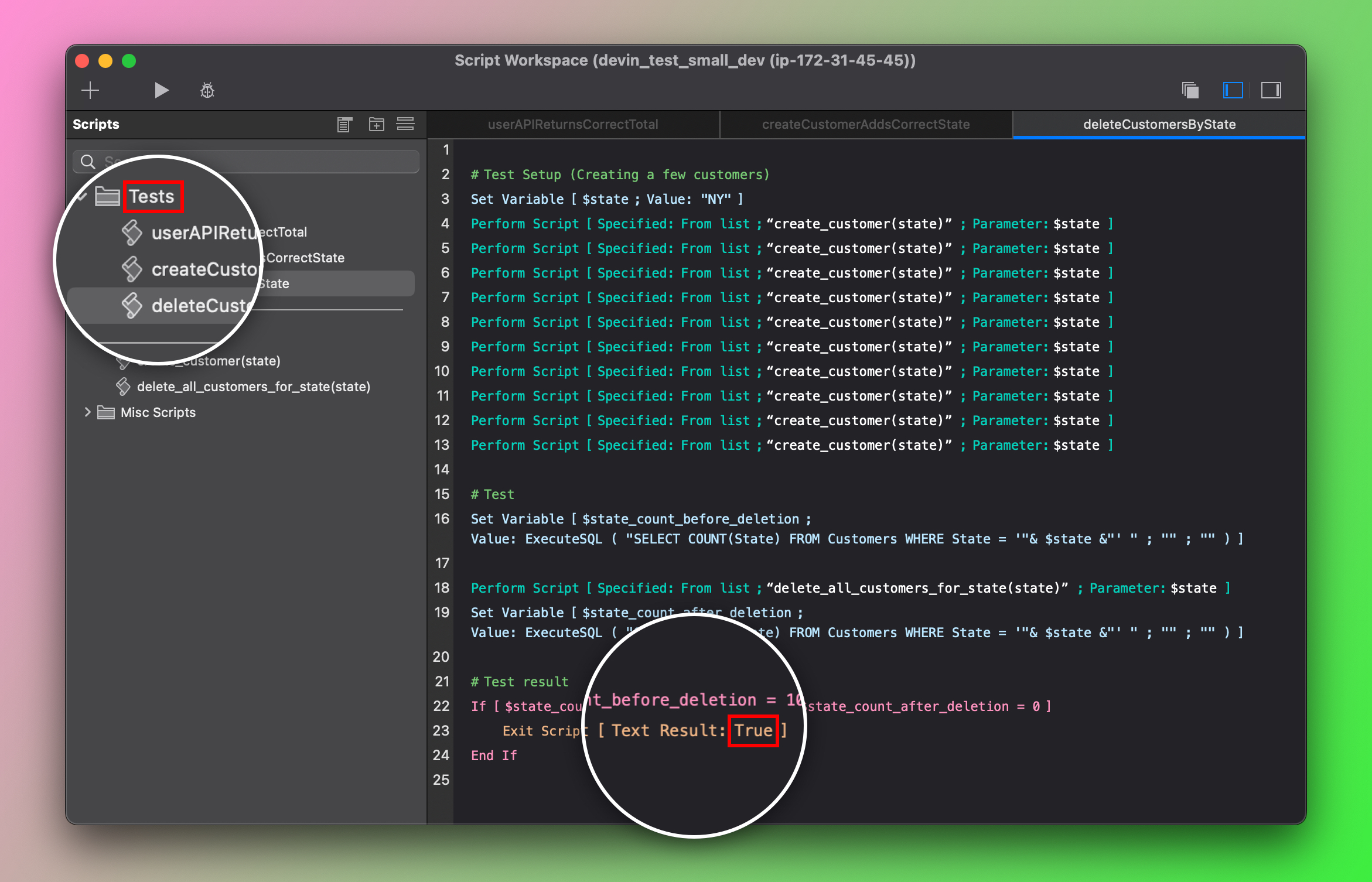This screenshot has height=882, width=1372.
Task: Expand the Misc Scripts folder
Action: [x=87, y=412]
